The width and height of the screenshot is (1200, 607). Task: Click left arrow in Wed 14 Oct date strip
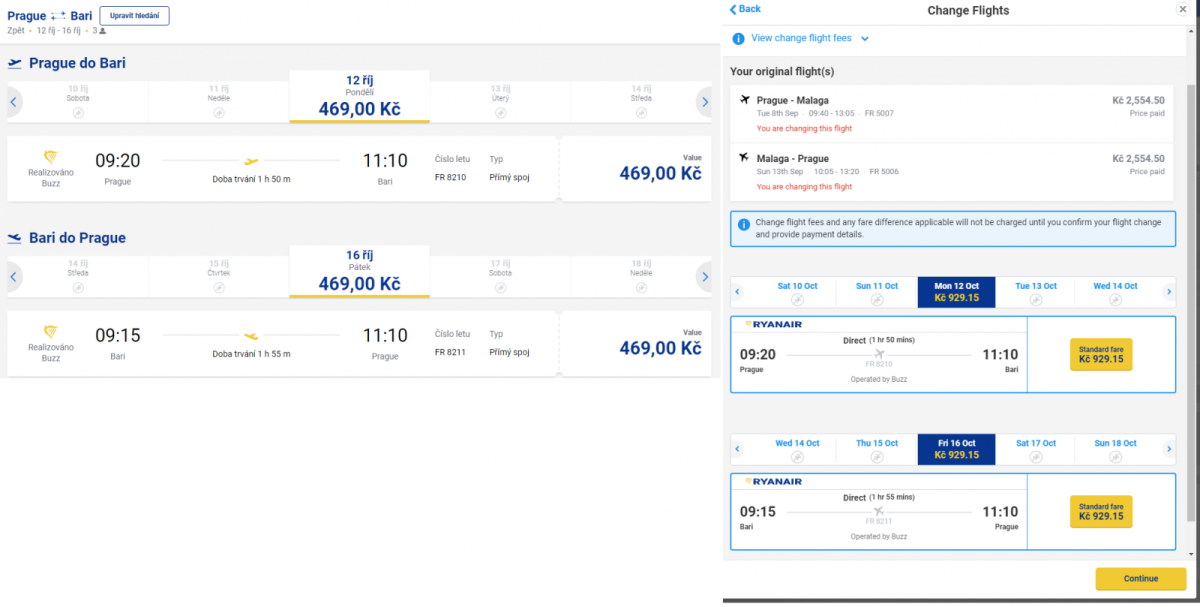pyautogui.click(x=738, y=450)
